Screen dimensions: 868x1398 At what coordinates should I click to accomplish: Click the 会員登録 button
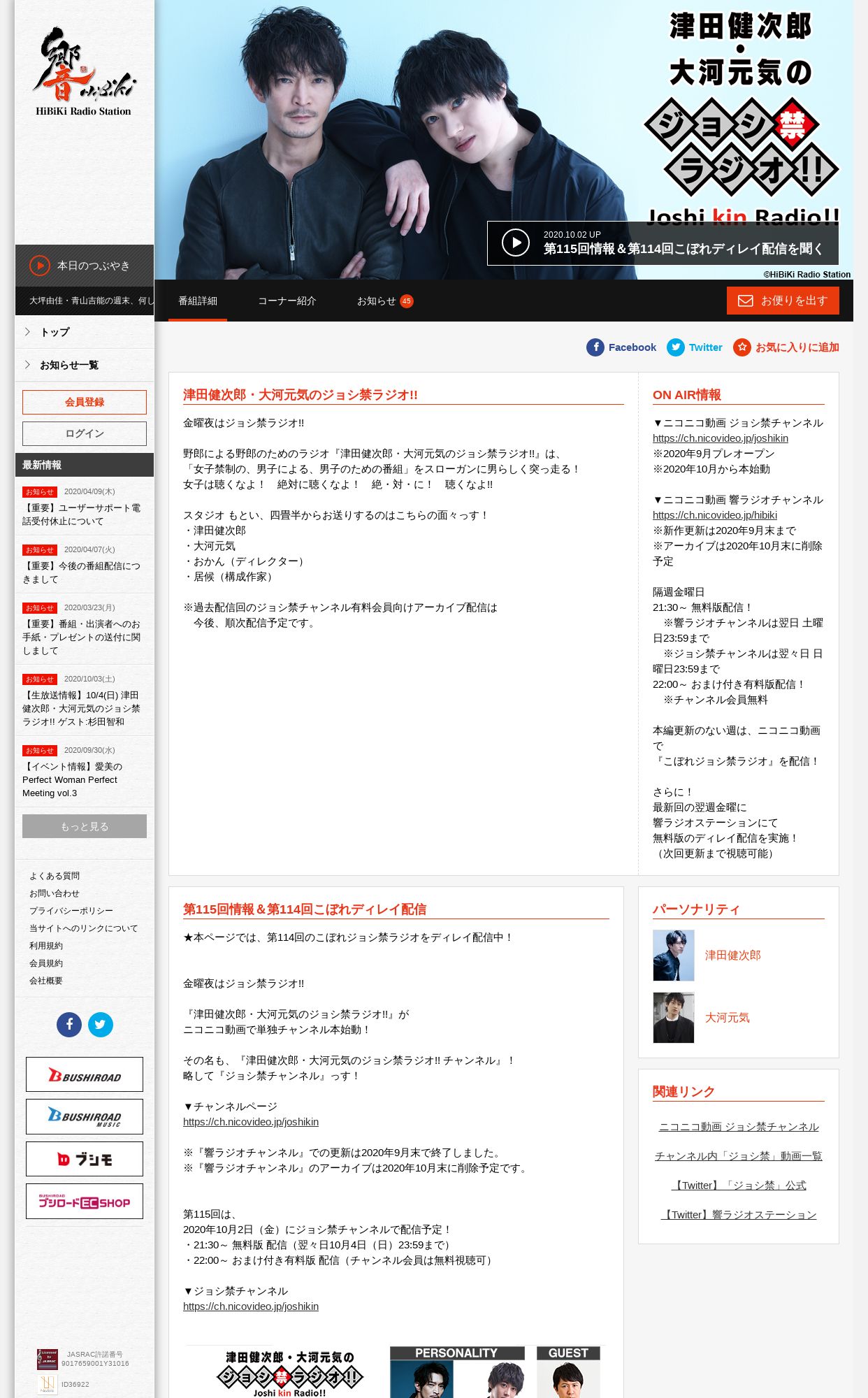pos(85,402)
